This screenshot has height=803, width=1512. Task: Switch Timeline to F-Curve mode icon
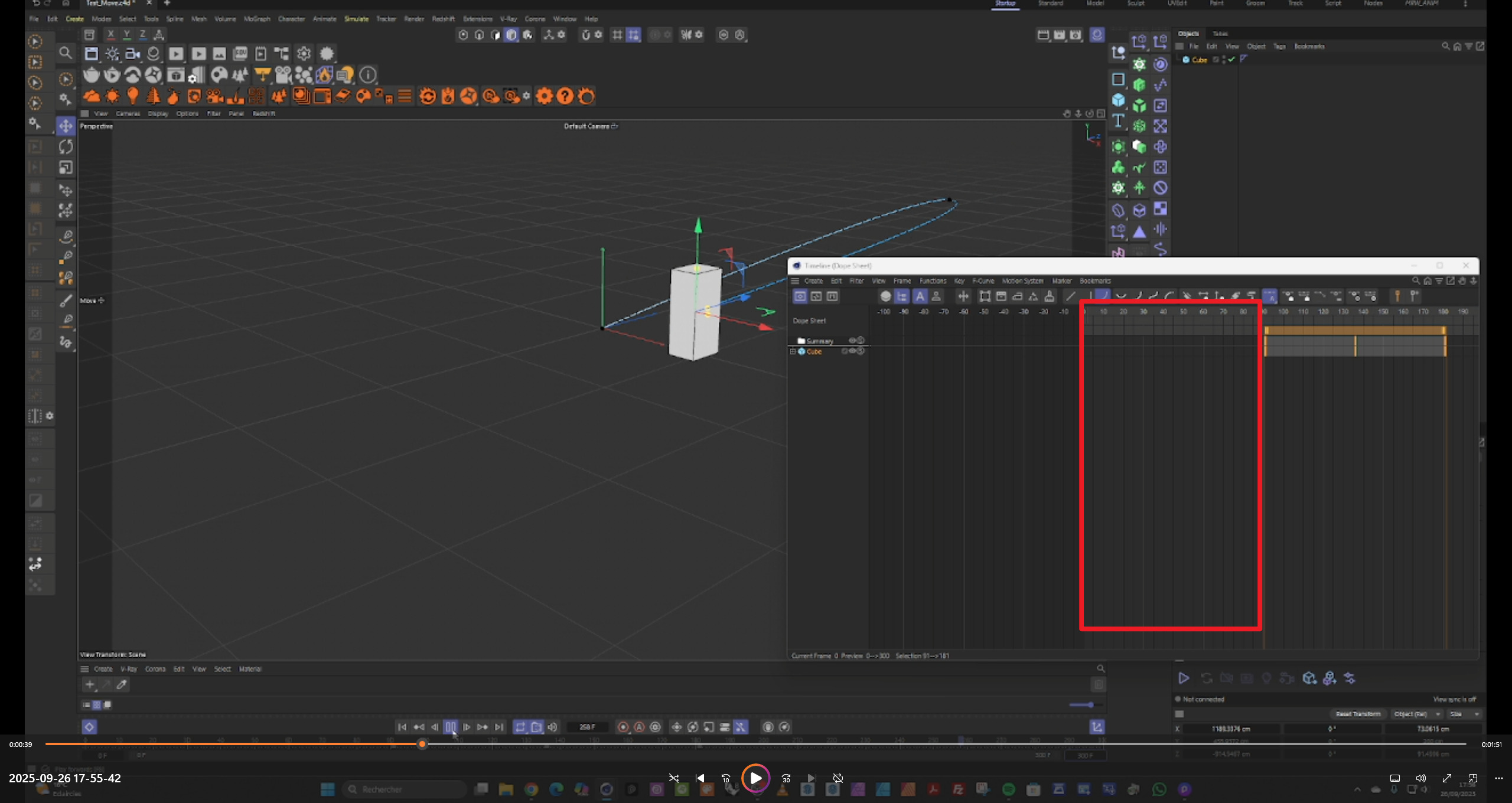point(816,296)
